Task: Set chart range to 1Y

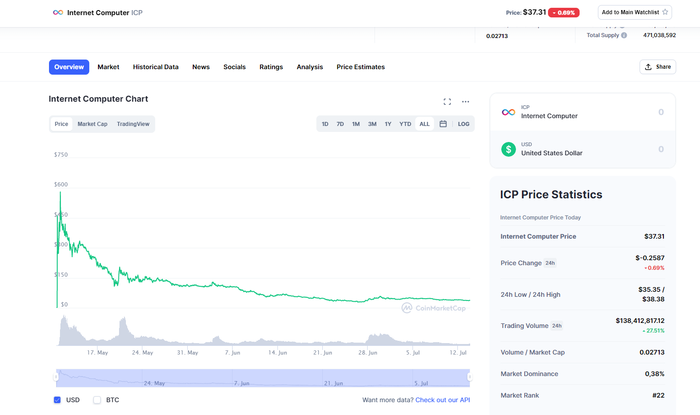Action: coord(388,124)
